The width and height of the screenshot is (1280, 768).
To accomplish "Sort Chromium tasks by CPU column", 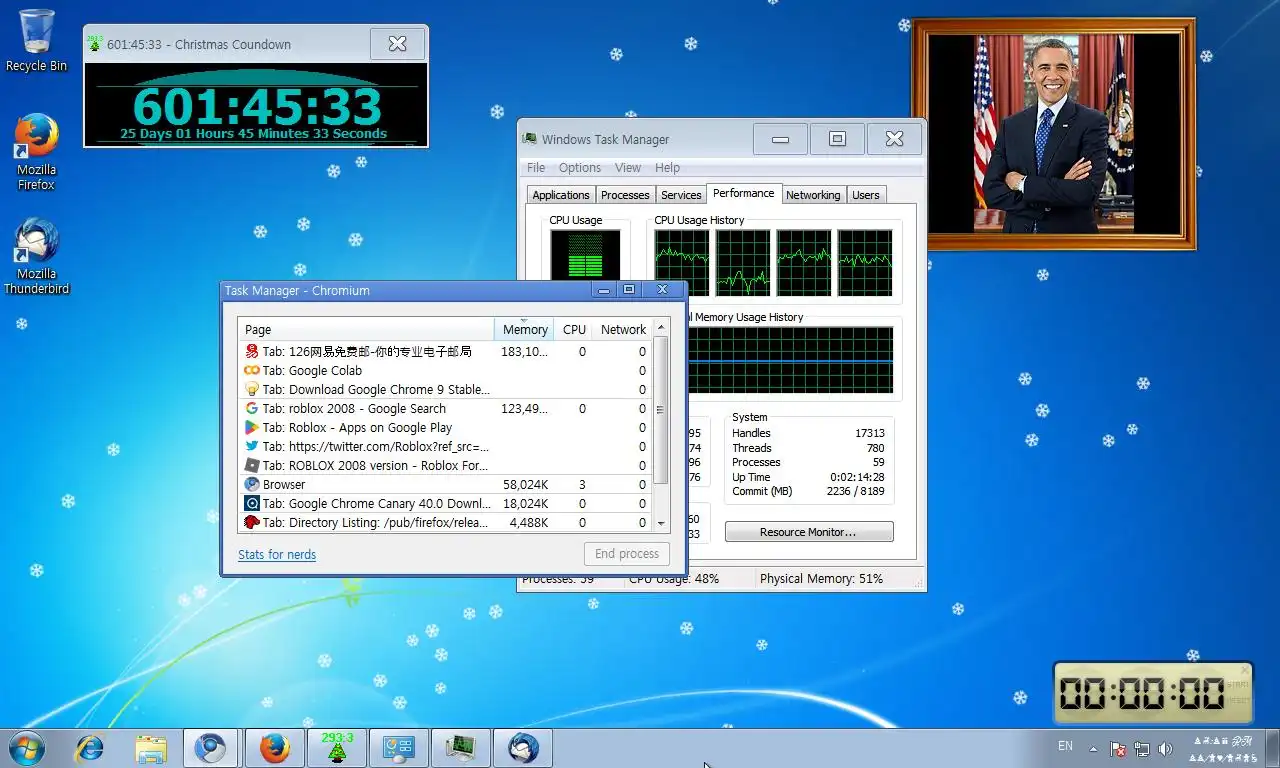I will coord(574,330).
